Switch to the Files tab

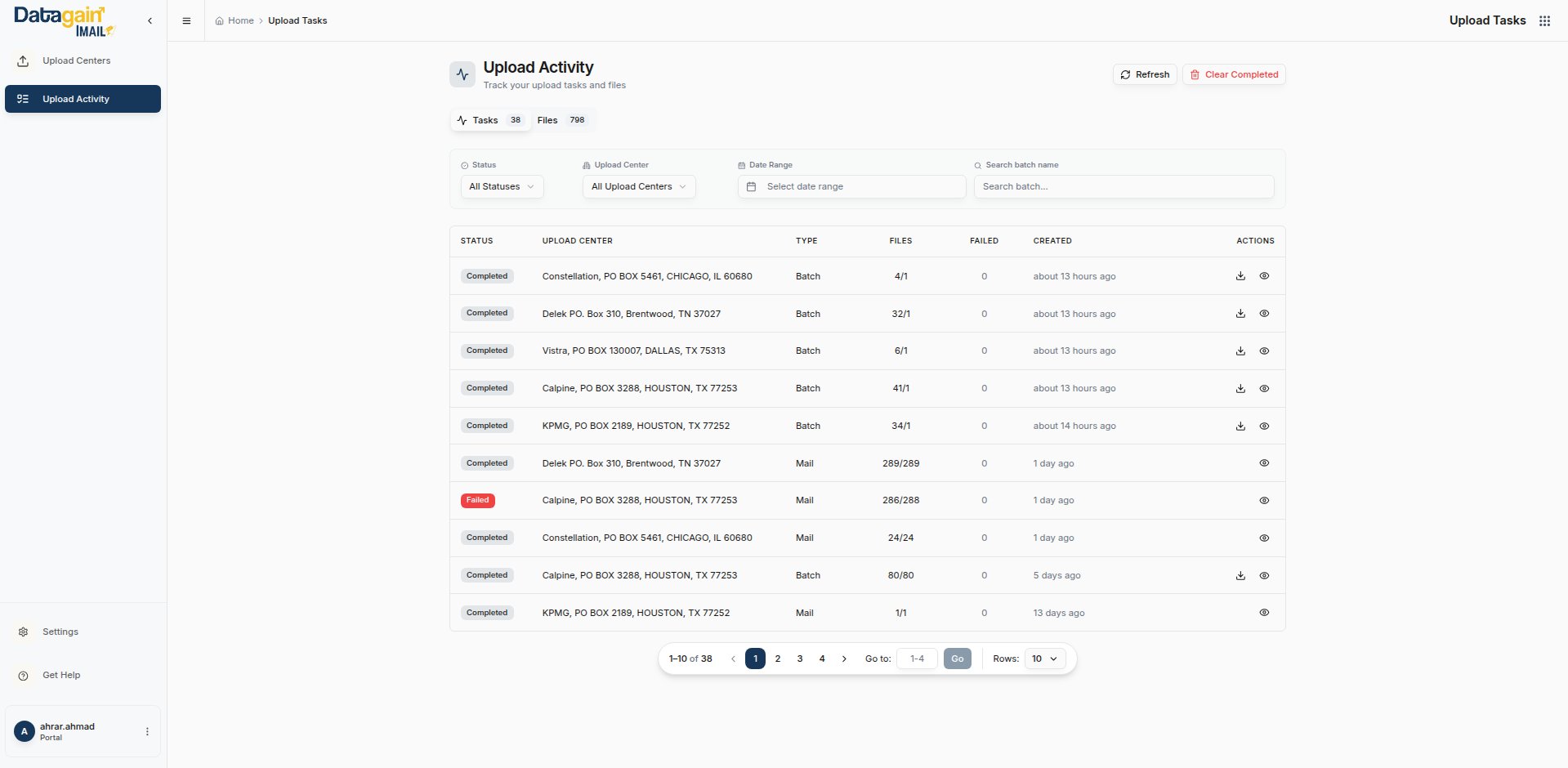(x=561, y=120)
